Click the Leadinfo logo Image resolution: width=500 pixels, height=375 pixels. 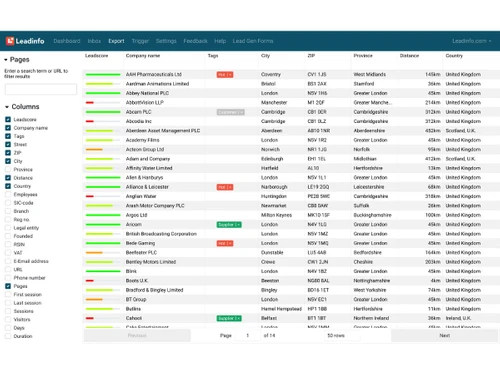pos(25,41)
